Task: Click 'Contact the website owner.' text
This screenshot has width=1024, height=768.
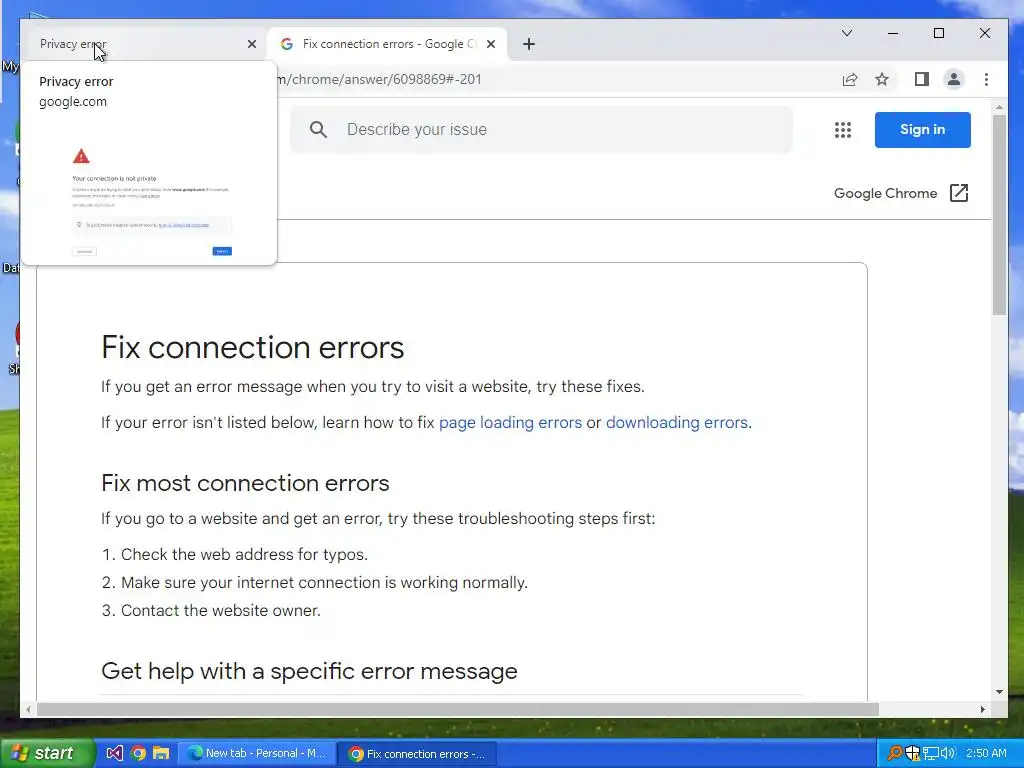Action: [221, 611]
